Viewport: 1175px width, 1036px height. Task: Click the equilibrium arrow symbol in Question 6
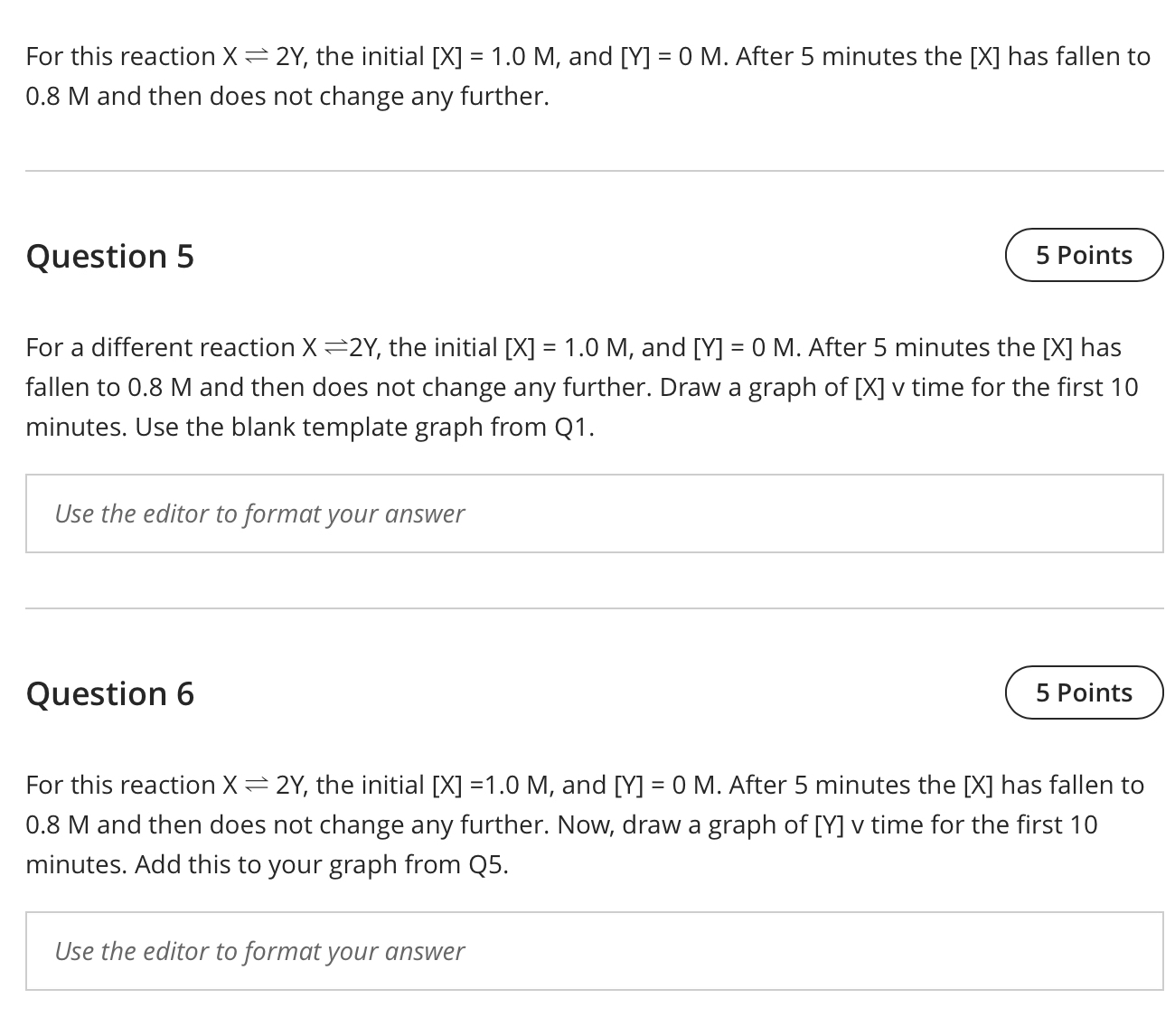tap(256, 783)
